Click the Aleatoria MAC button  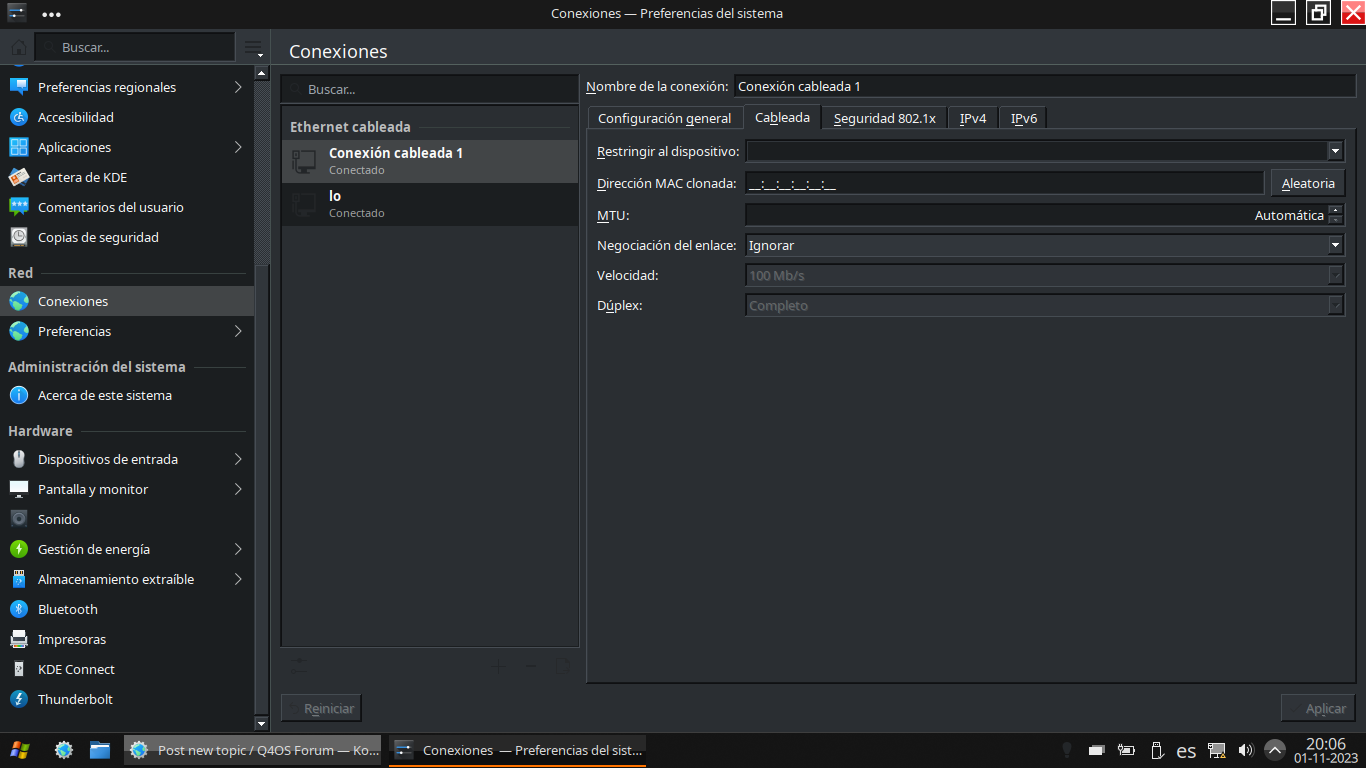click(1307, 183)
